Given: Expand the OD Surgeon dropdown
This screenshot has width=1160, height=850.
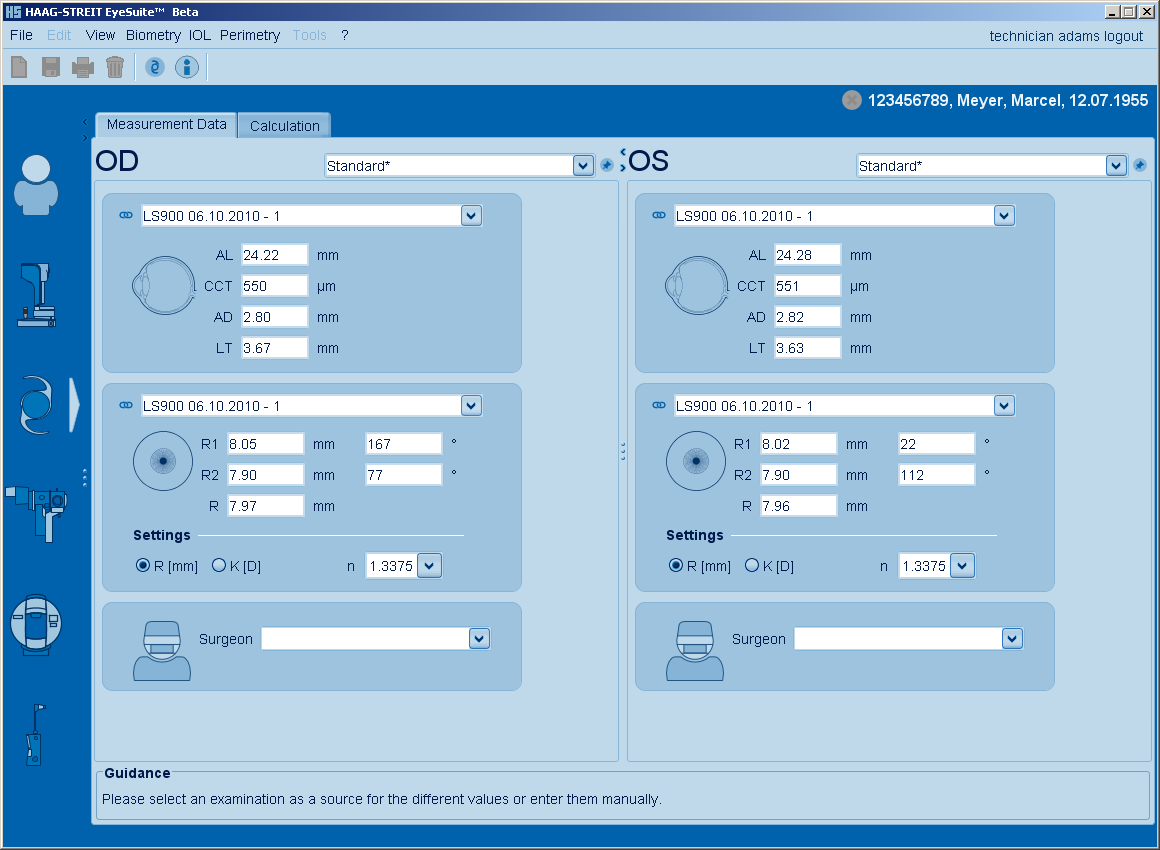Looking at the screenshot, I should point(479,639).
